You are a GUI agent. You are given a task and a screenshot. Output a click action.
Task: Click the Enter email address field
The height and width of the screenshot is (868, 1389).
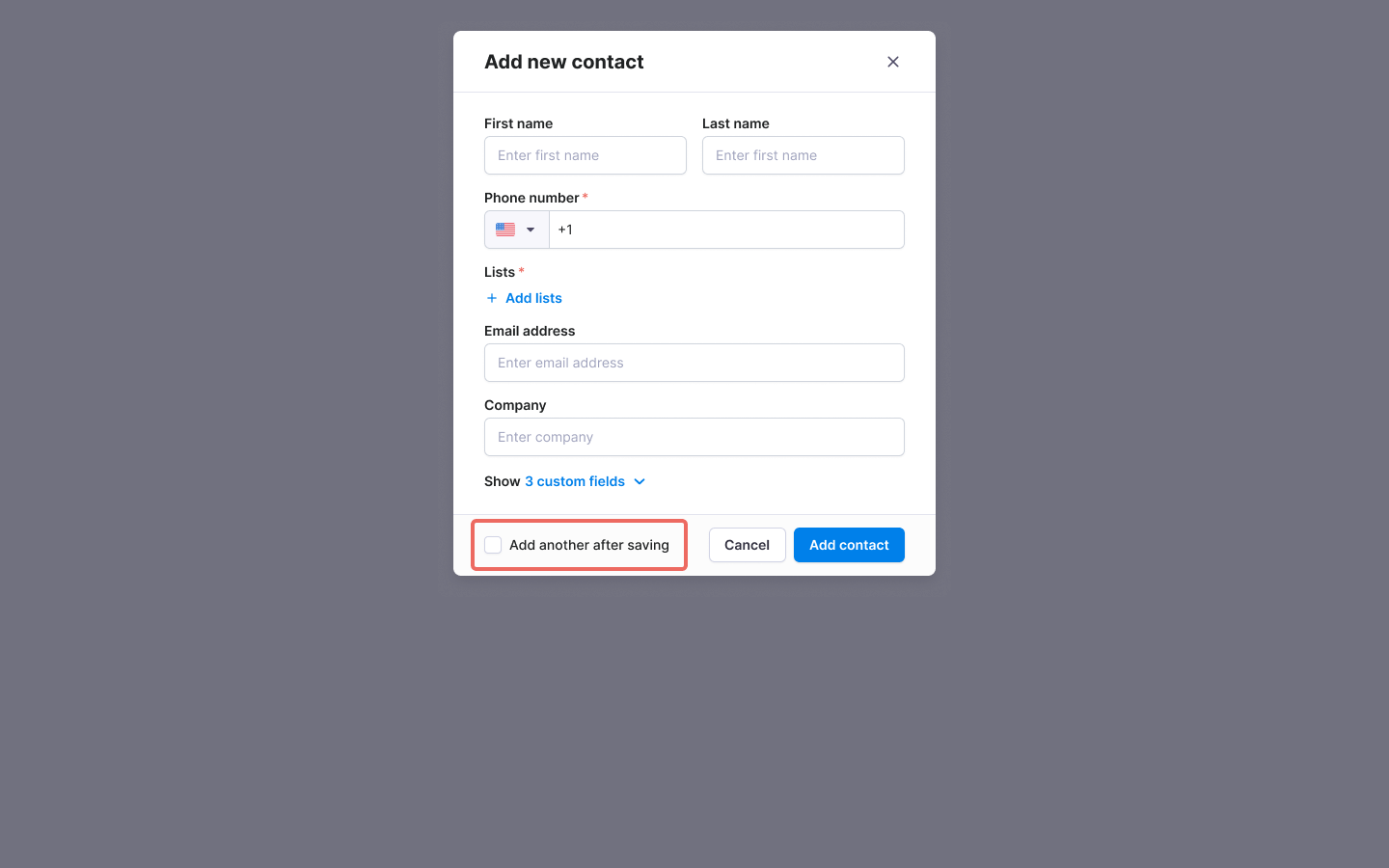click(694, 363)
